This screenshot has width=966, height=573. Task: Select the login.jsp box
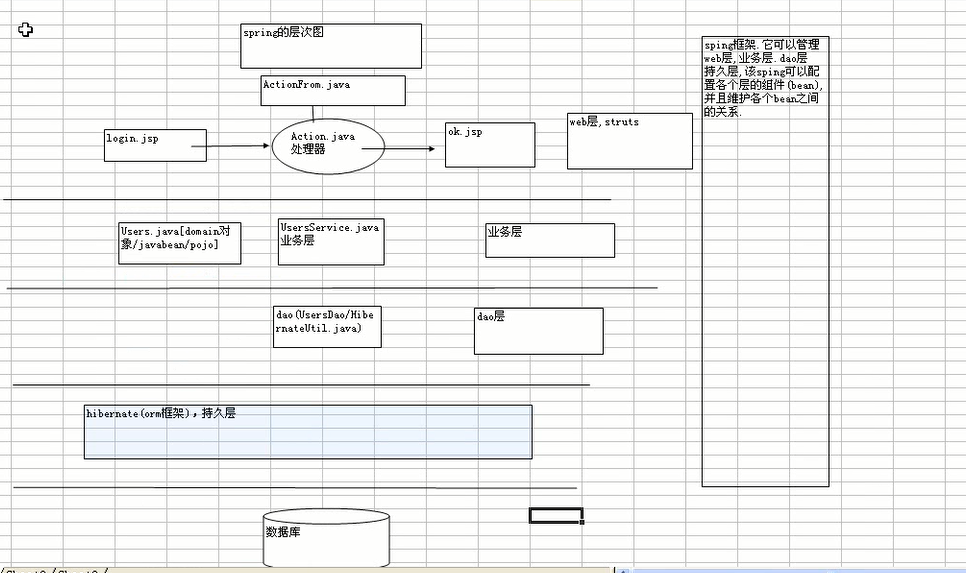[x=155, y=145]
